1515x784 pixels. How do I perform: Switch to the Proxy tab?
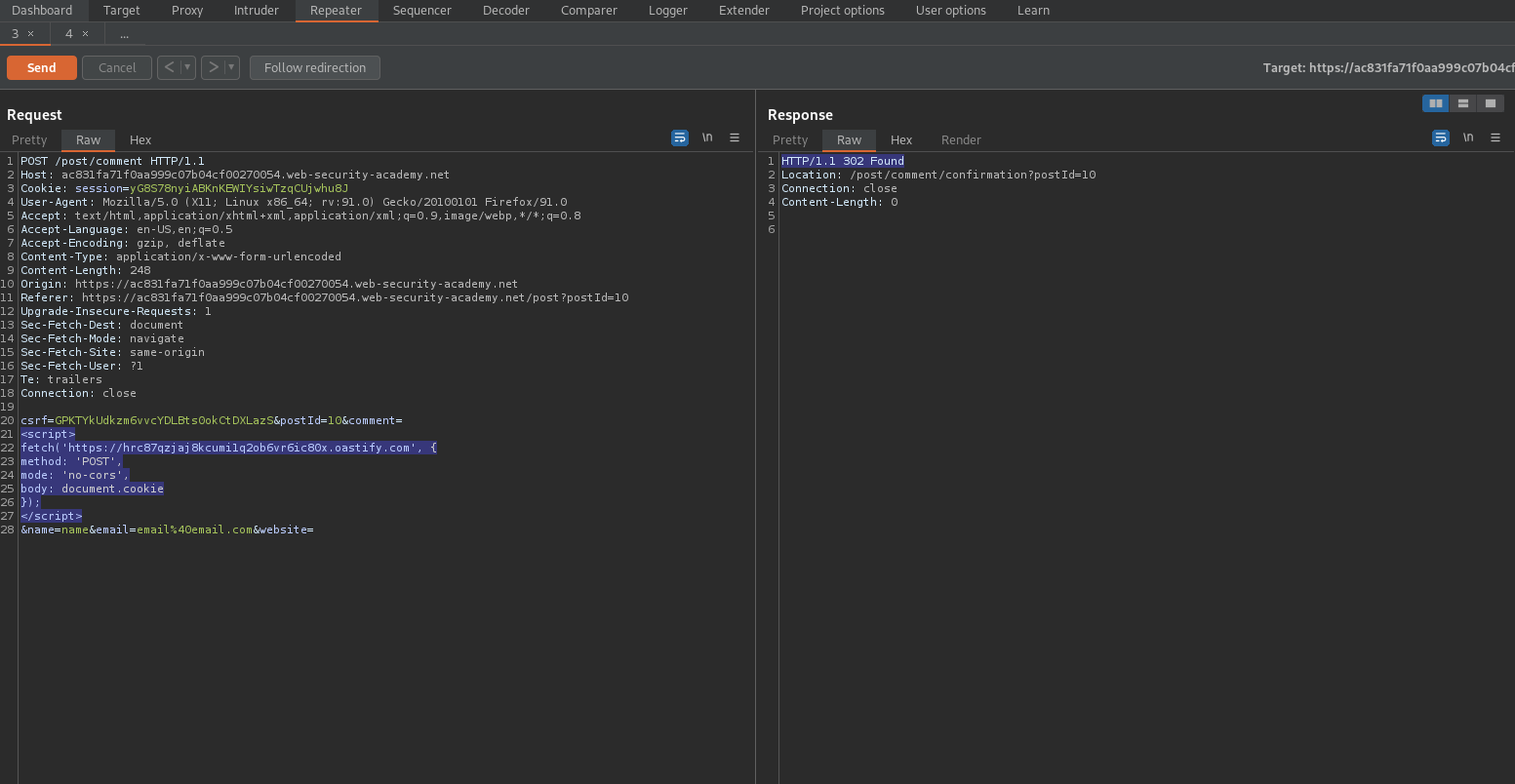click(187, 11)
